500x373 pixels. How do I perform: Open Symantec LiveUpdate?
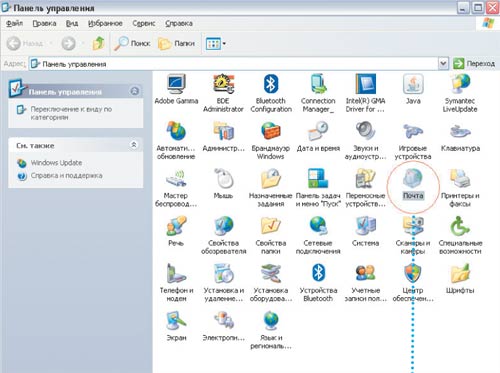460,93
